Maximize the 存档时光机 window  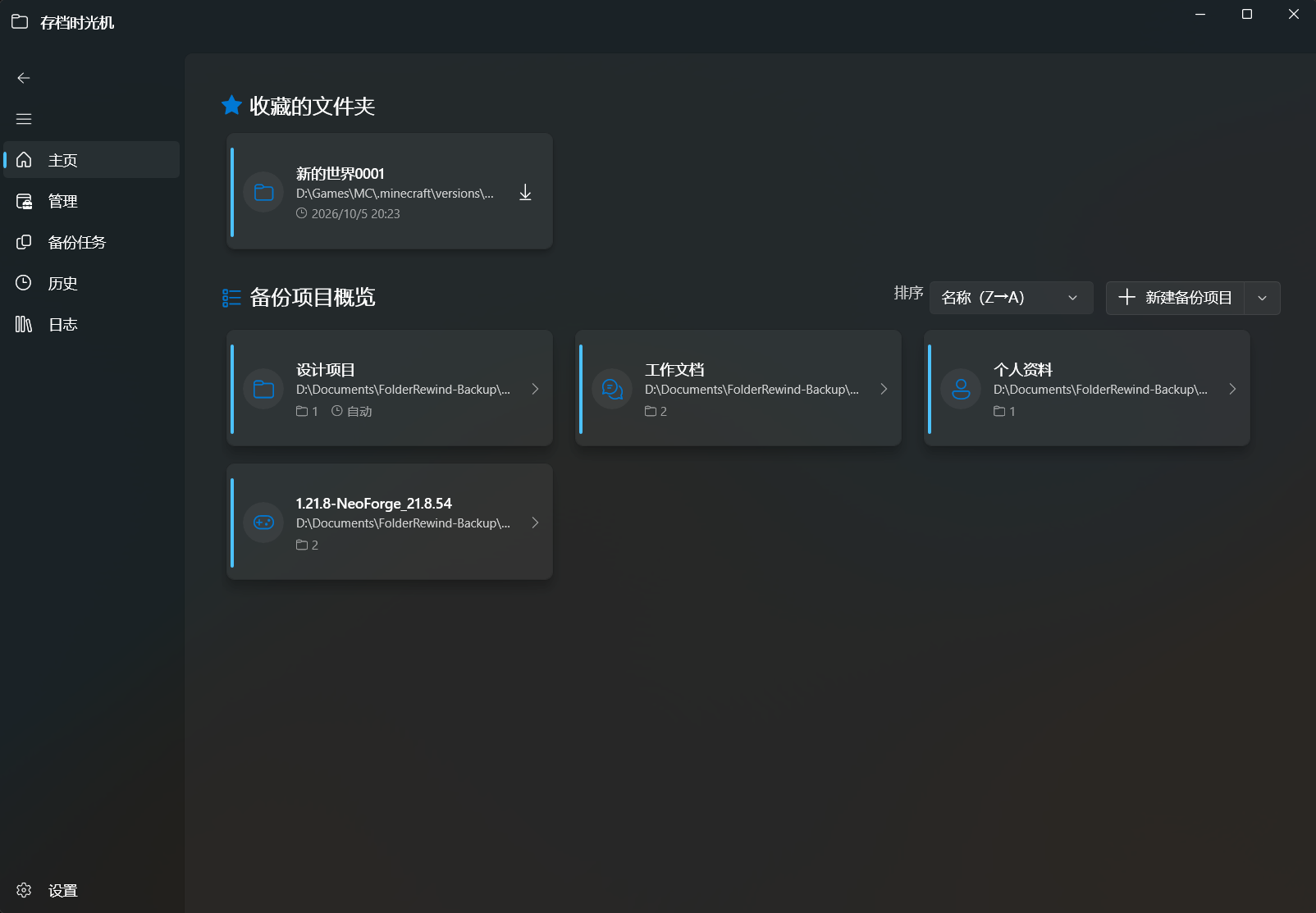click(1247, 14)
